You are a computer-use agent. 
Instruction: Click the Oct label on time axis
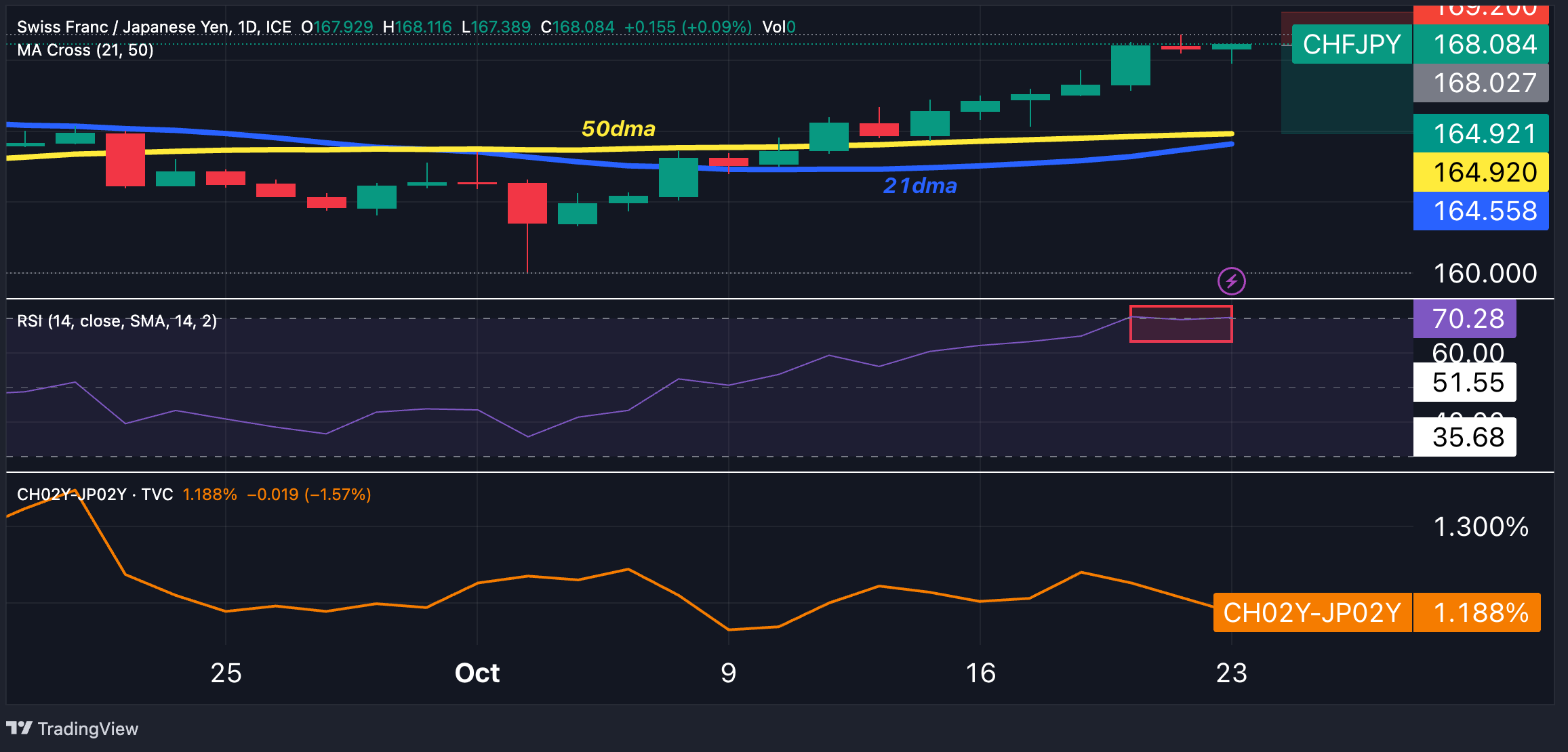click(x=477, y=673)
